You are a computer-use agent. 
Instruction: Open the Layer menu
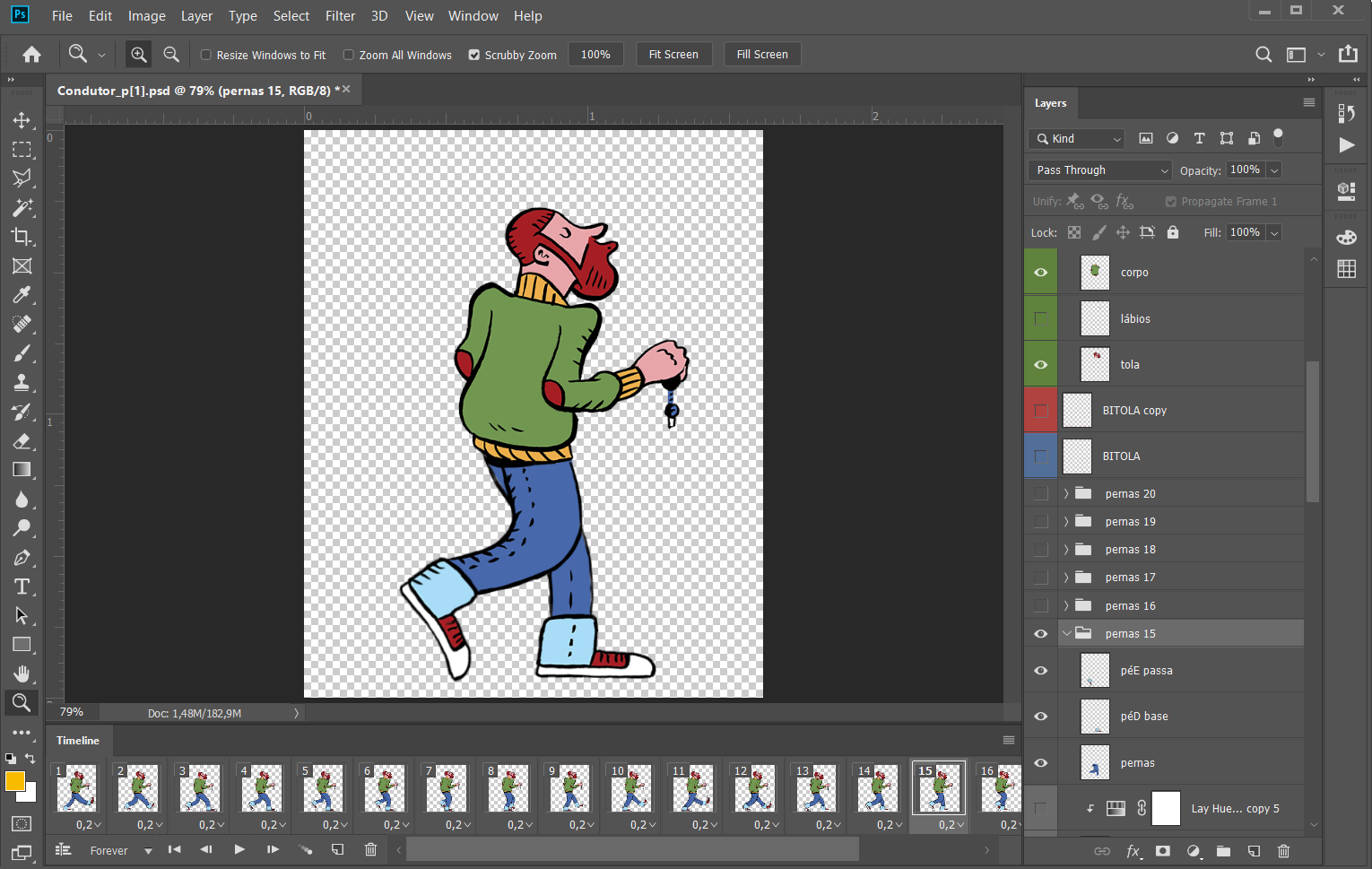tap(196, 16)
